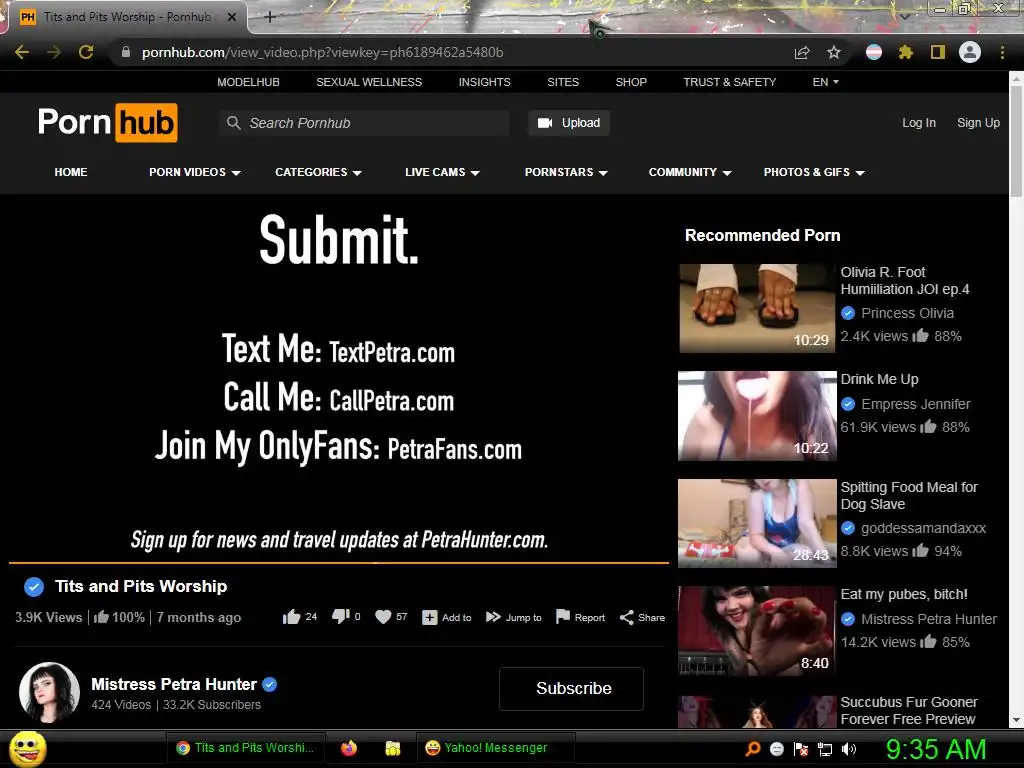1024x768 pixels.
Task: Open SITES in the top bar
Action: [x=563, y=82]
